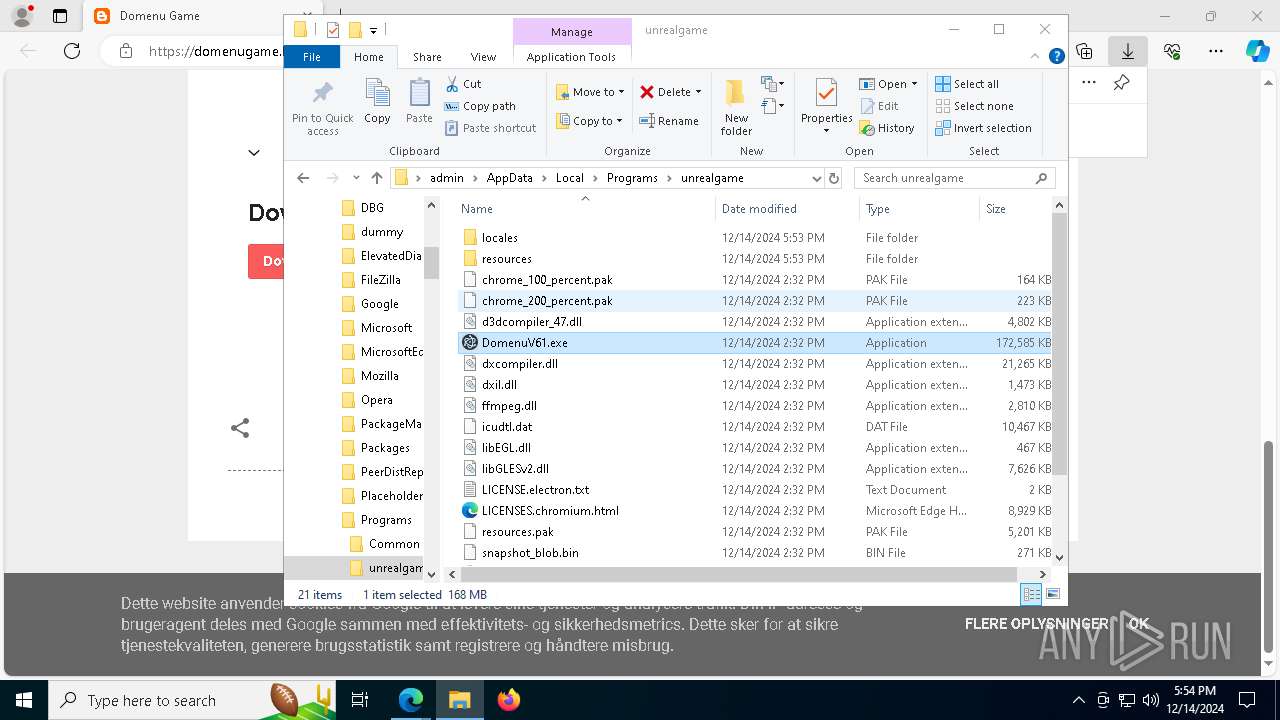1280x720 pixels.
Task: Switch to large icons view in status bar
Action: tap(1052, 594)
